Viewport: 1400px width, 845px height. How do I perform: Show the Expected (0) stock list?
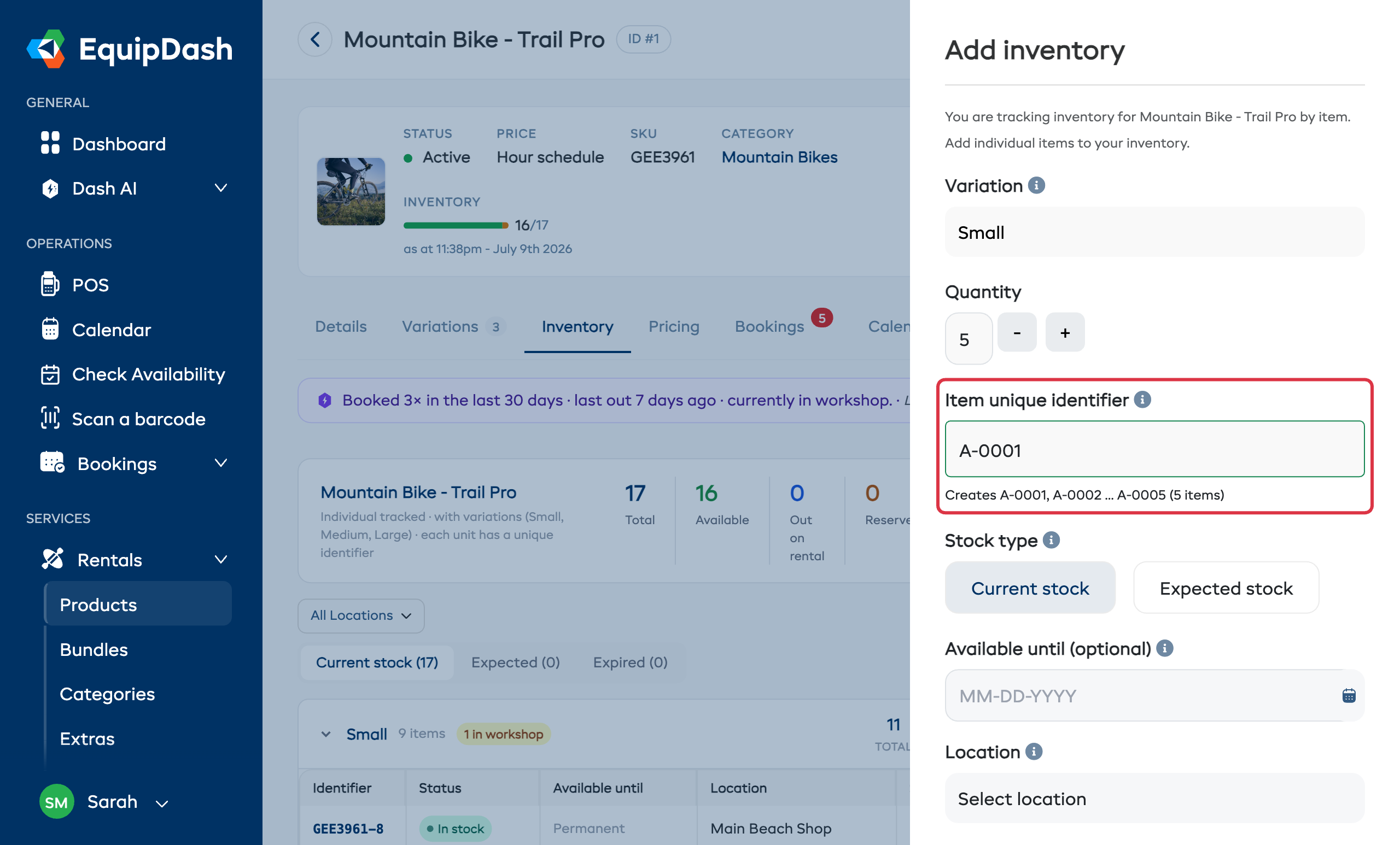click(515, 662)
